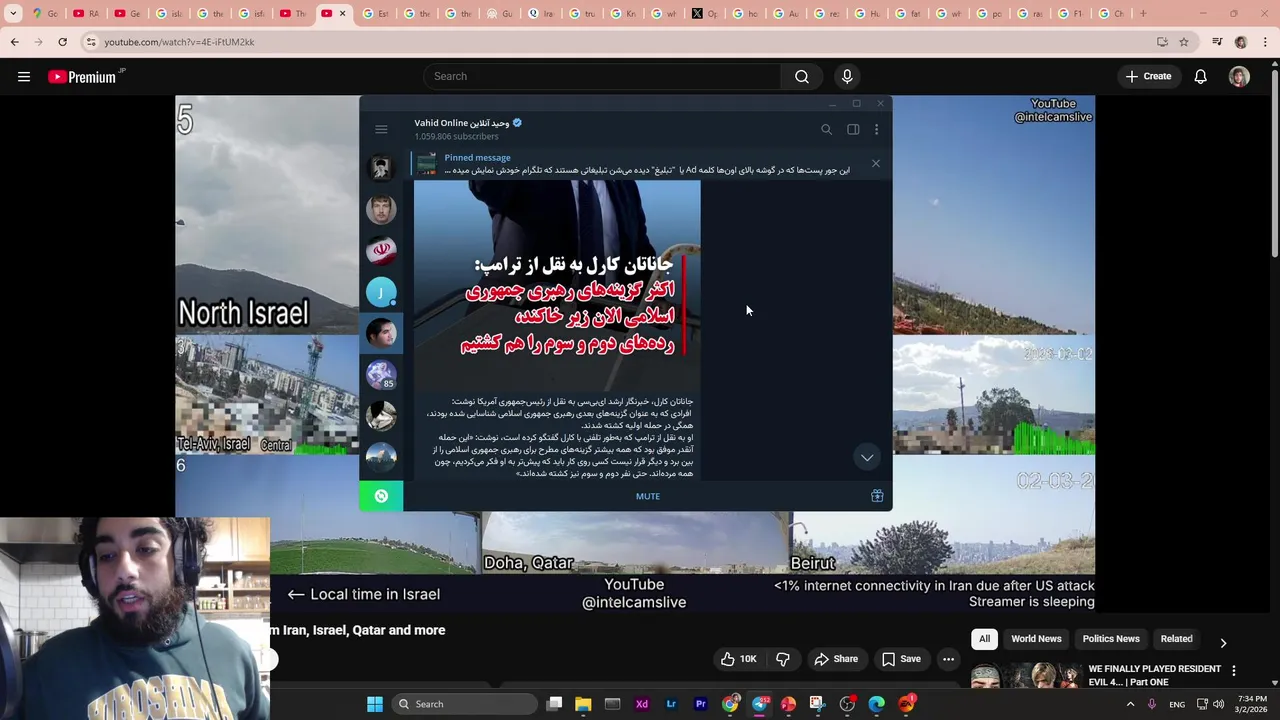Open the ENG language switcher
The height and width of the screenshot is (720, 1280).
[x=1177, y=704]
